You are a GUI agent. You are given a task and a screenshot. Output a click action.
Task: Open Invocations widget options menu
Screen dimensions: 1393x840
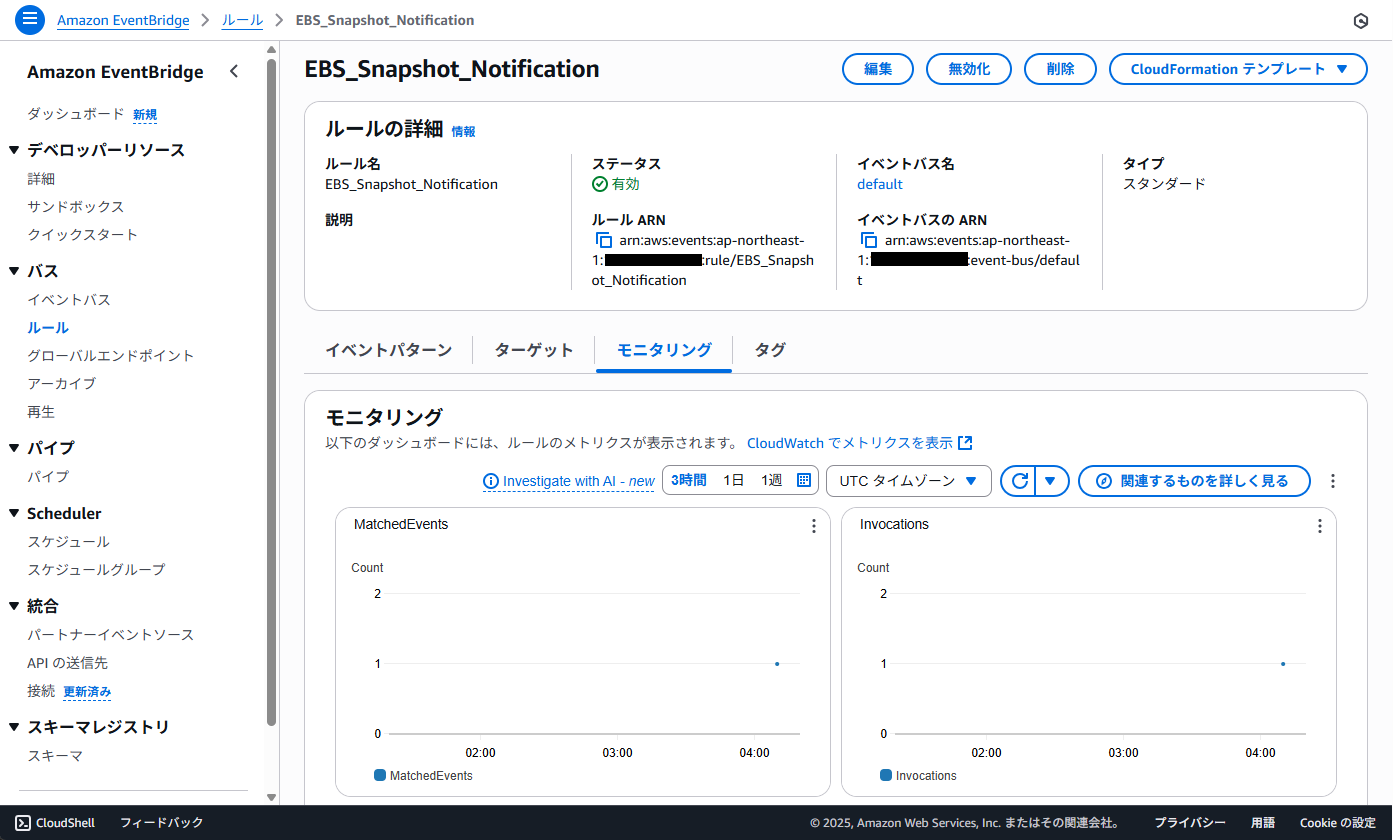coord(1320,525)
